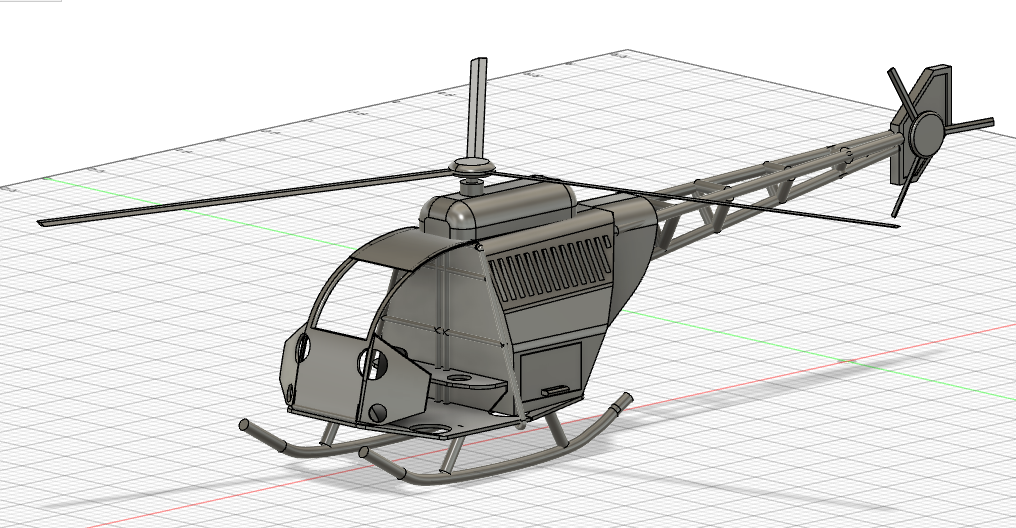Select the long left main rotor blade
Viewport: 1016px width, 528px height.
(246, 196)
